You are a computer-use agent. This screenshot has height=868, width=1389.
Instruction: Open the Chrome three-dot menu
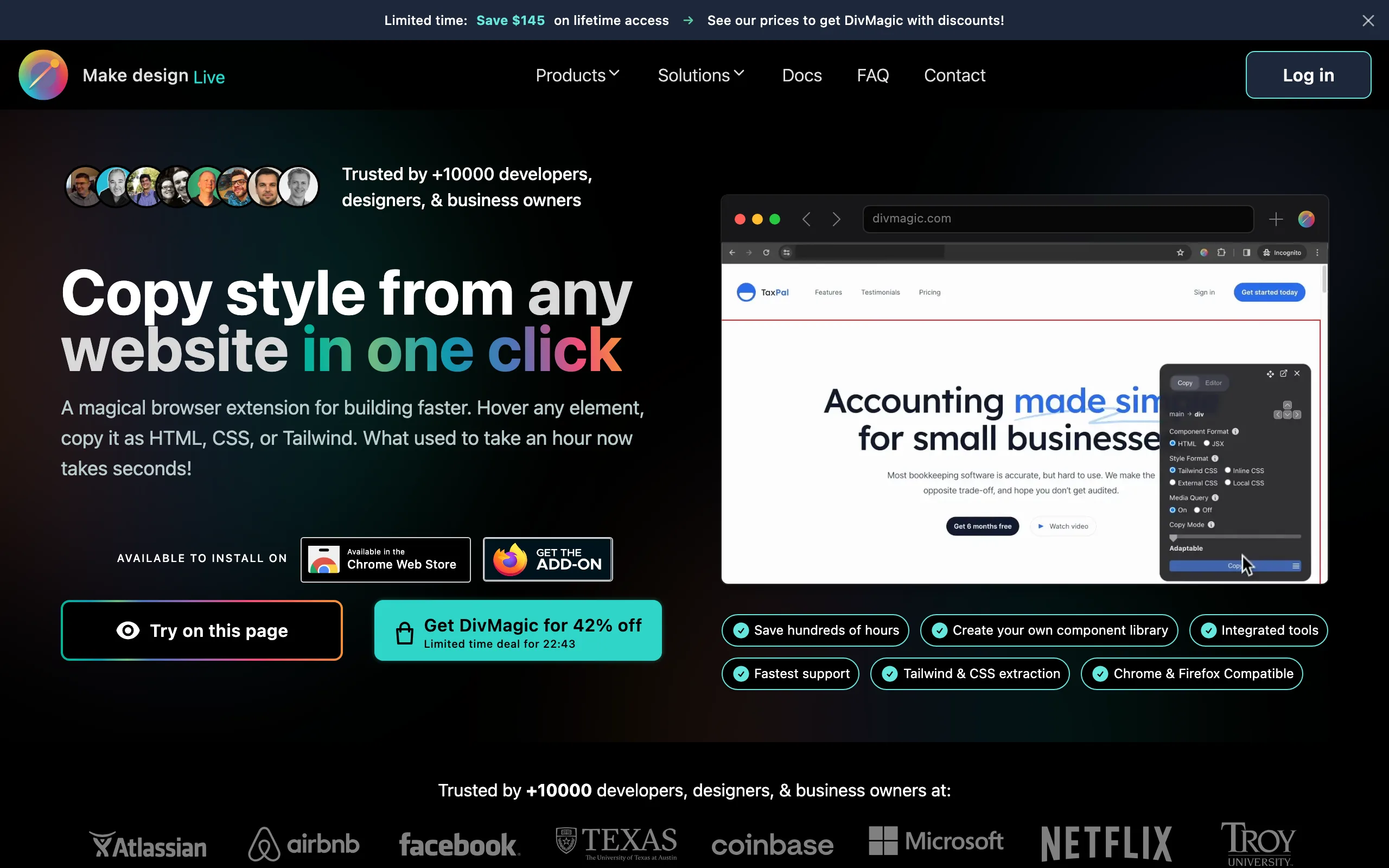pyautogui.click(x=1317, y=253)
